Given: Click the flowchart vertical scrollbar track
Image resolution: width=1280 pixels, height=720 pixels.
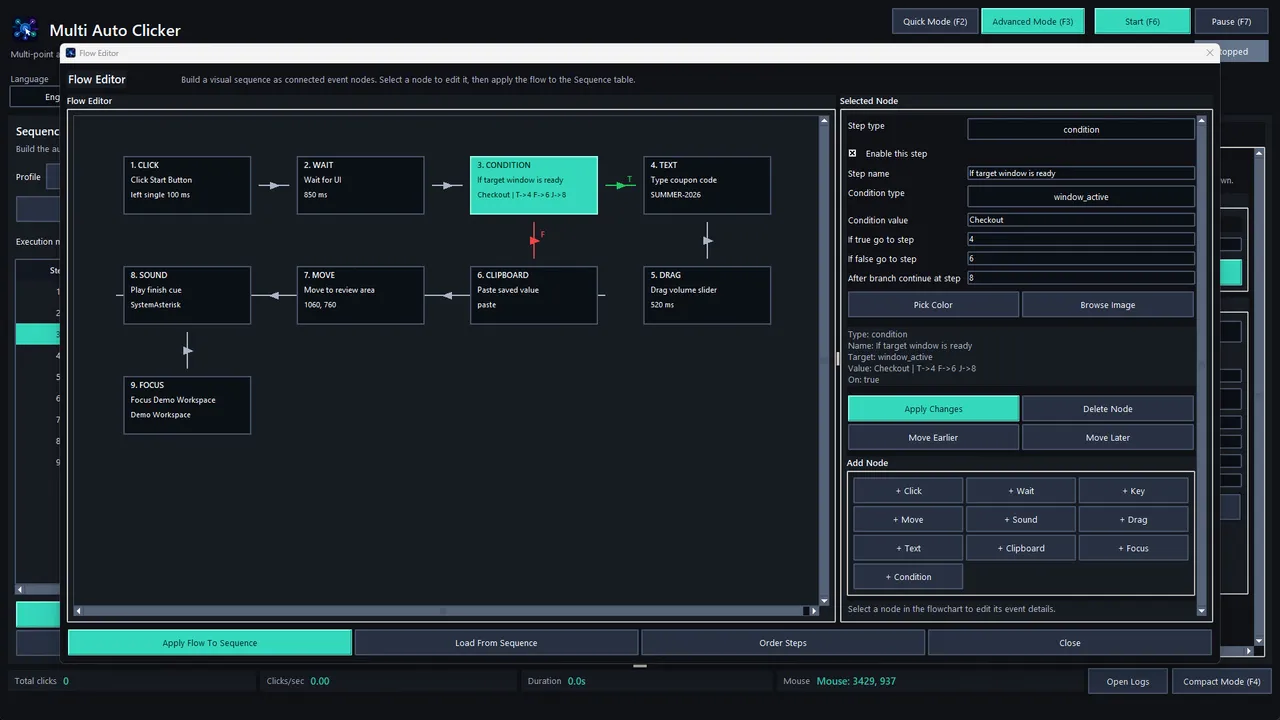Looking at the screenshot, I should (x=824, y=360).
